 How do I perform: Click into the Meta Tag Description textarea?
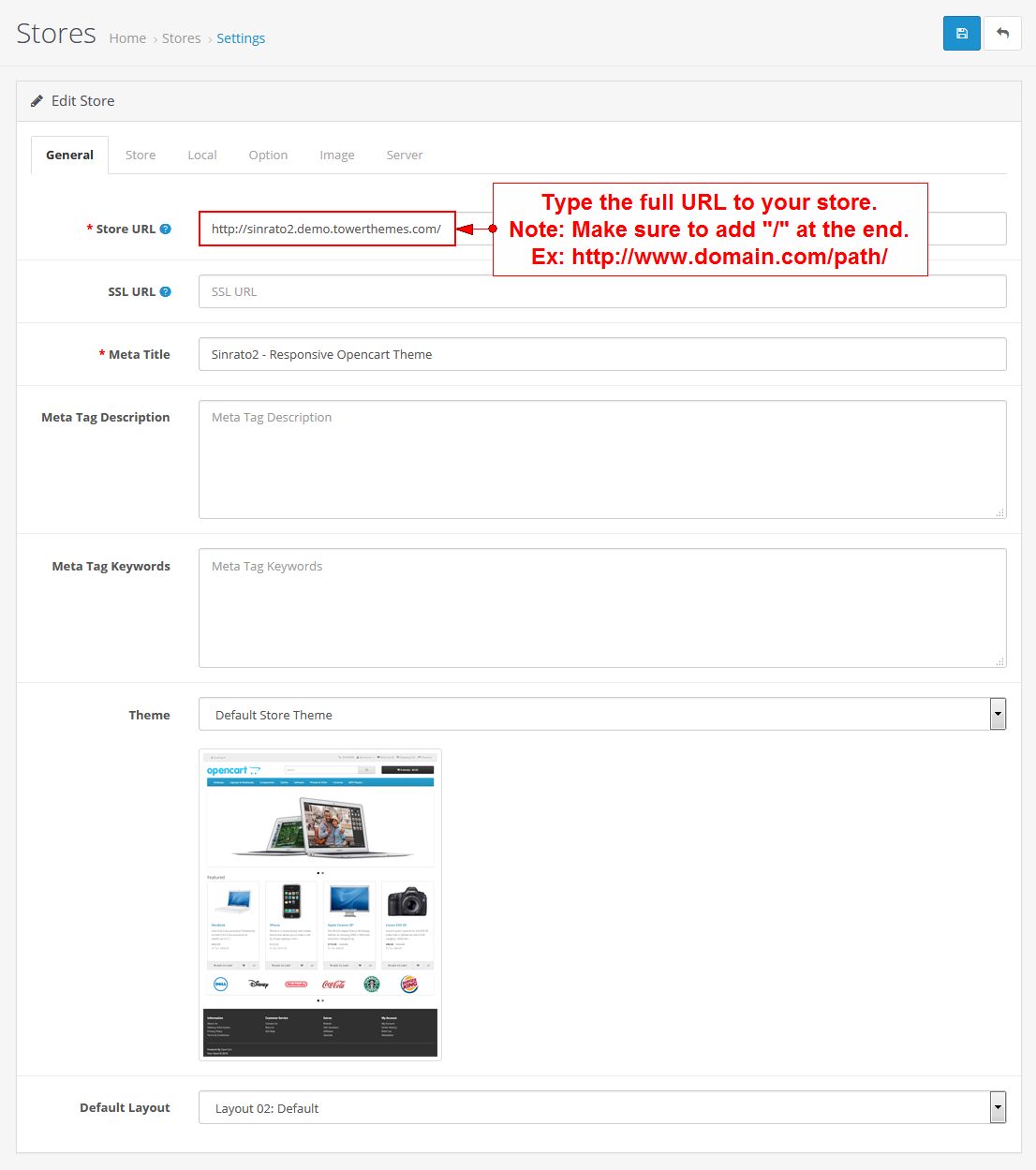click(x=602, y=459)
